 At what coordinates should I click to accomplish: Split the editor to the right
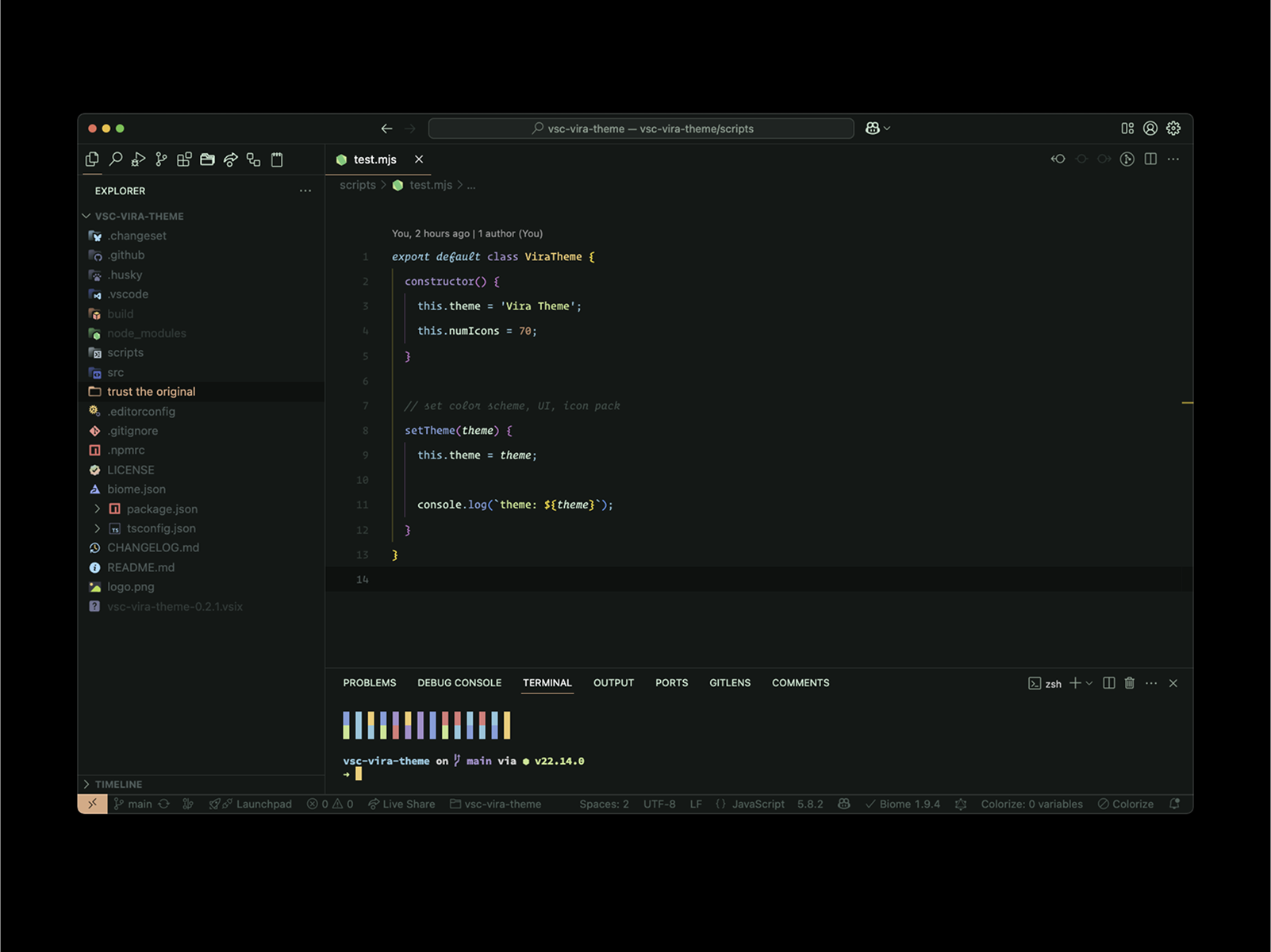point(1150,159)
